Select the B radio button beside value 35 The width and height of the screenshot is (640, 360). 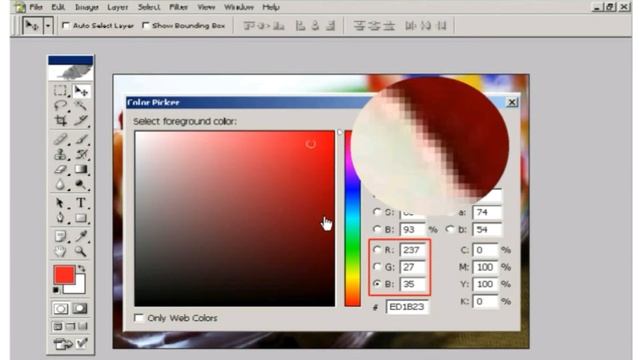377,284
